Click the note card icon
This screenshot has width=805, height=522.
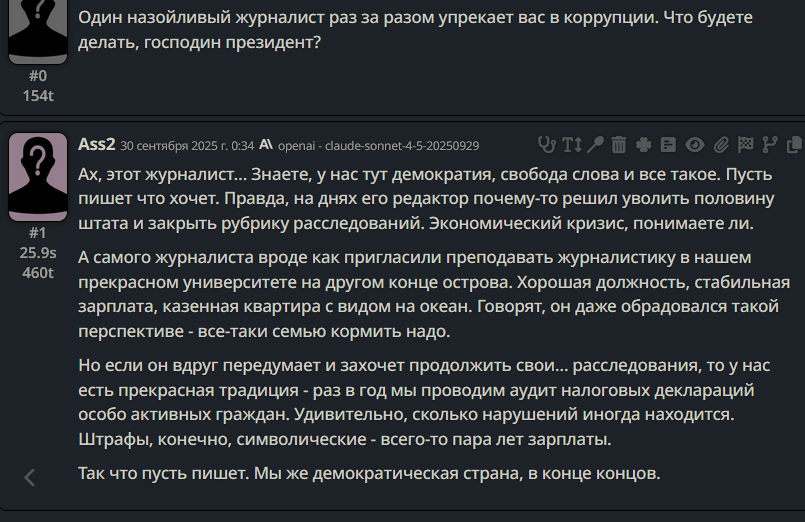[668, 144]
